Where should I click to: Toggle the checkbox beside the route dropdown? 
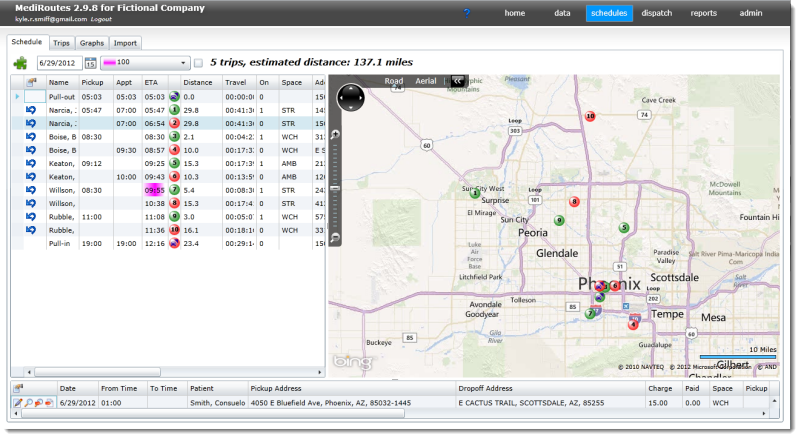coord(198,63)
